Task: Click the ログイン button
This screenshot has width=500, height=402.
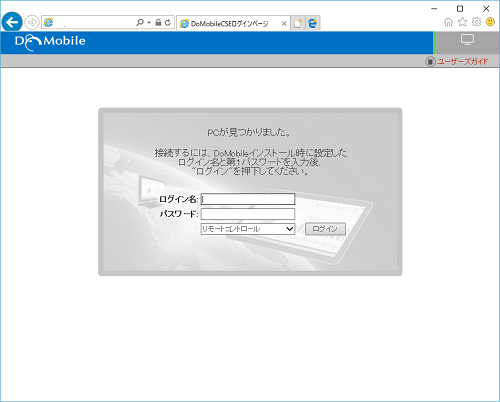Action: tap(325, 229)
